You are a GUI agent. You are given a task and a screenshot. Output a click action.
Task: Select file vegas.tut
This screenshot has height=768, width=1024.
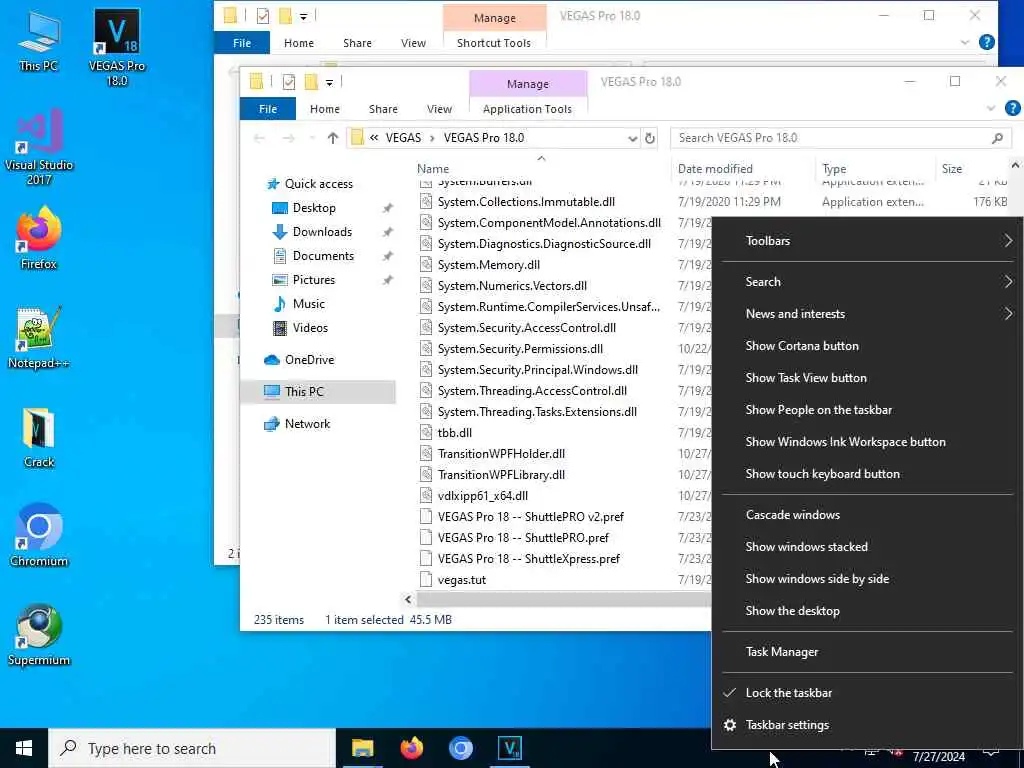(462, 580)
